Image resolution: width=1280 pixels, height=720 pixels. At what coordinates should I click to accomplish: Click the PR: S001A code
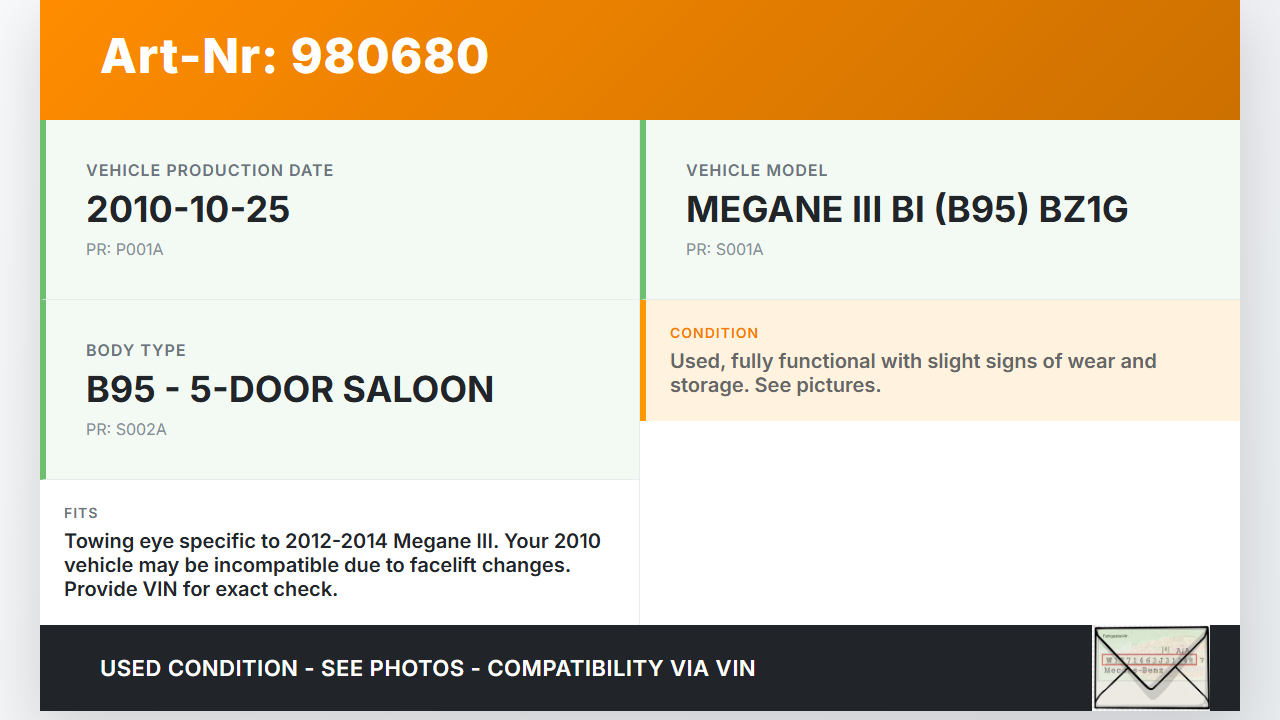click(x=725, y=250)
